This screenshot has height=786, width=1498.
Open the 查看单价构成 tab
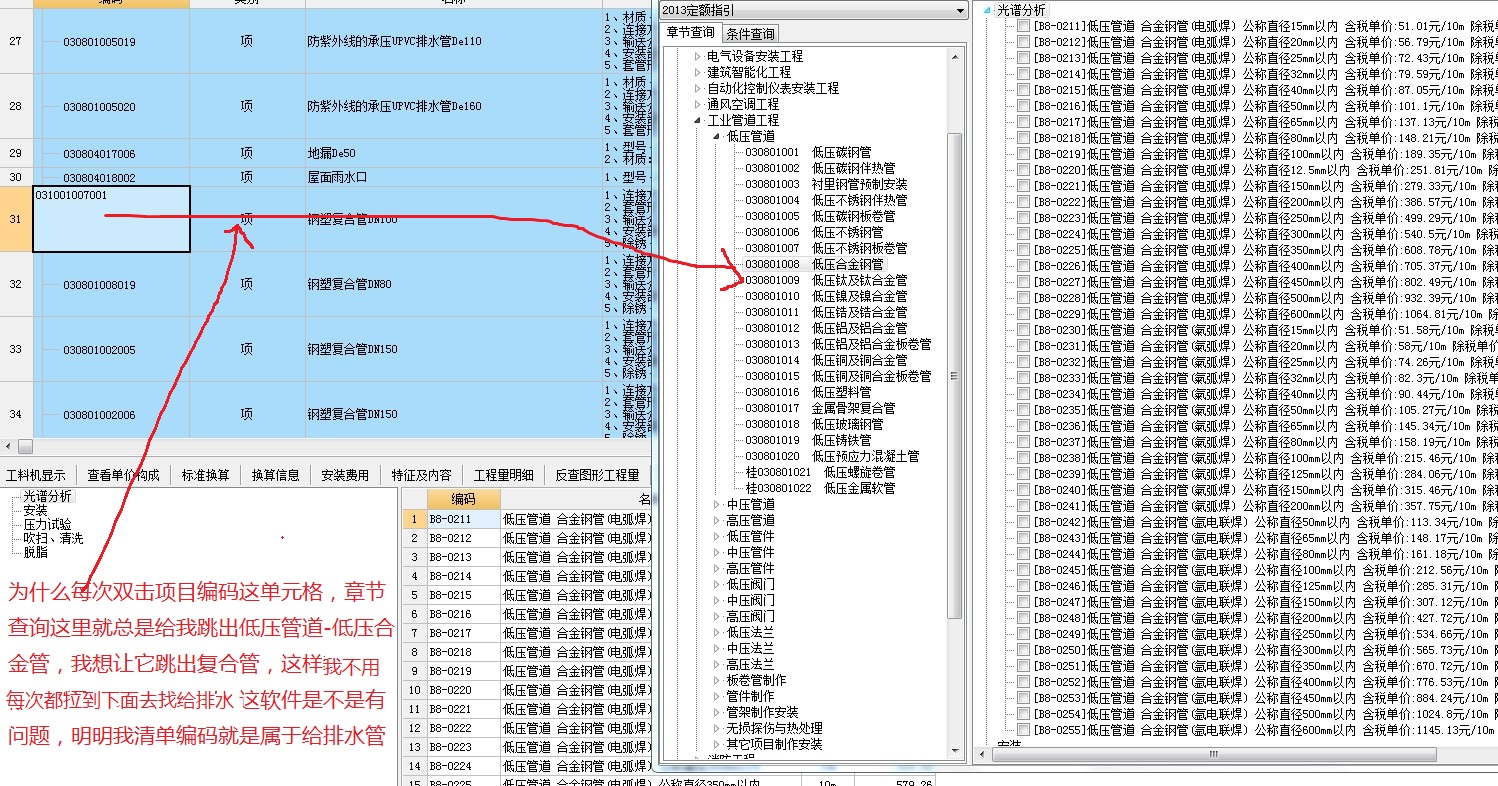point(123,475)
